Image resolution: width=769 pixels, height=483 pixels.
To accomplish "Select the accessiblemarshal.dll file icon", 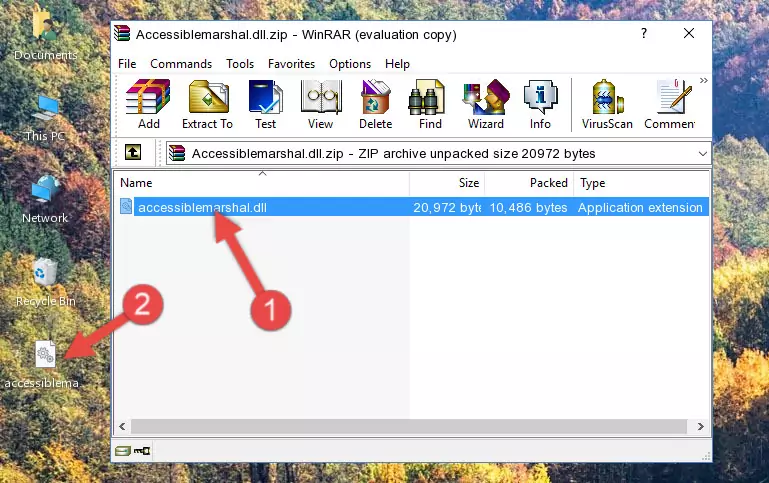I will [x=126, y=206].
